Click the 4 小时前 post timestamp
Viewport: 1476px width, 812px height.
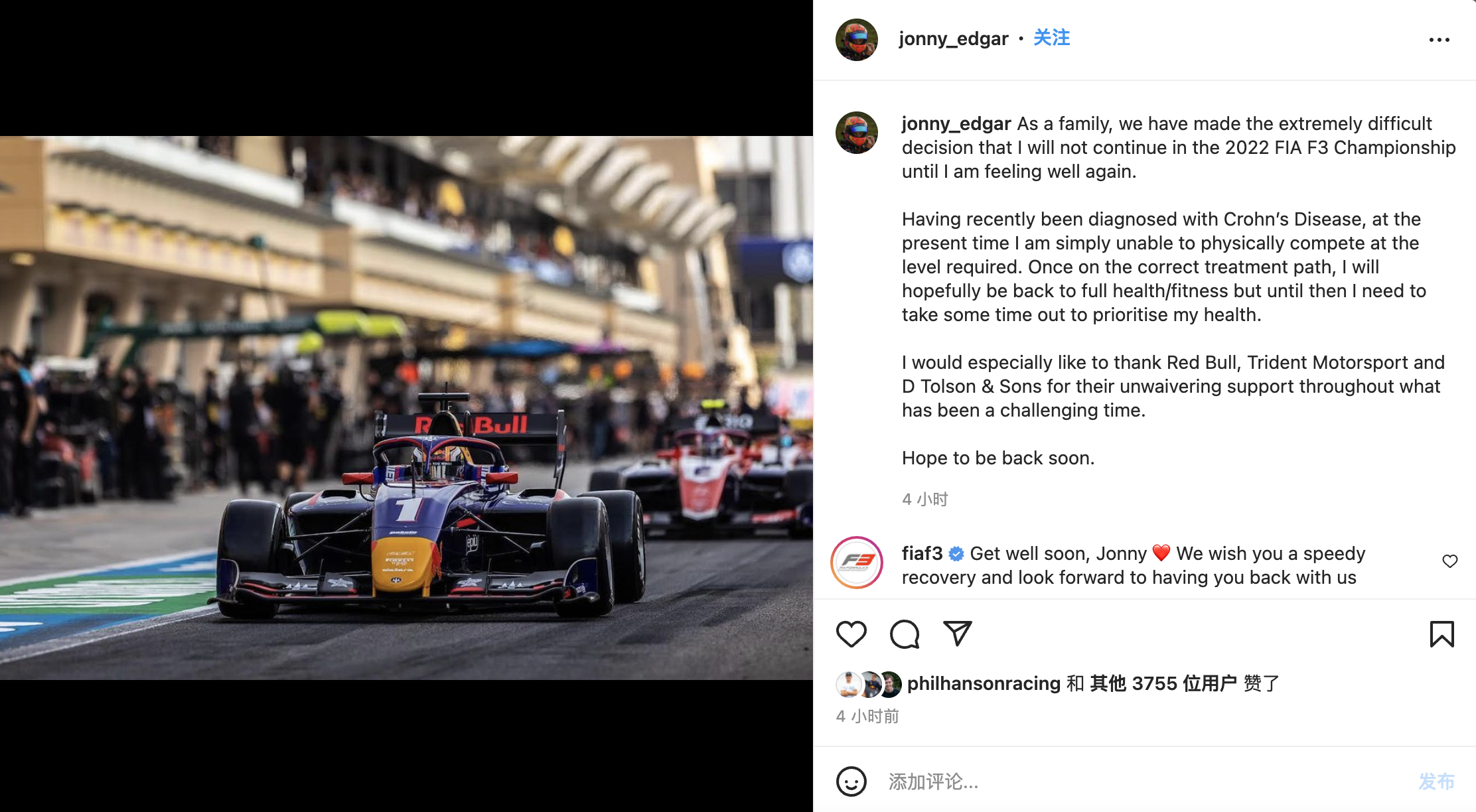(x=867, y=716)
